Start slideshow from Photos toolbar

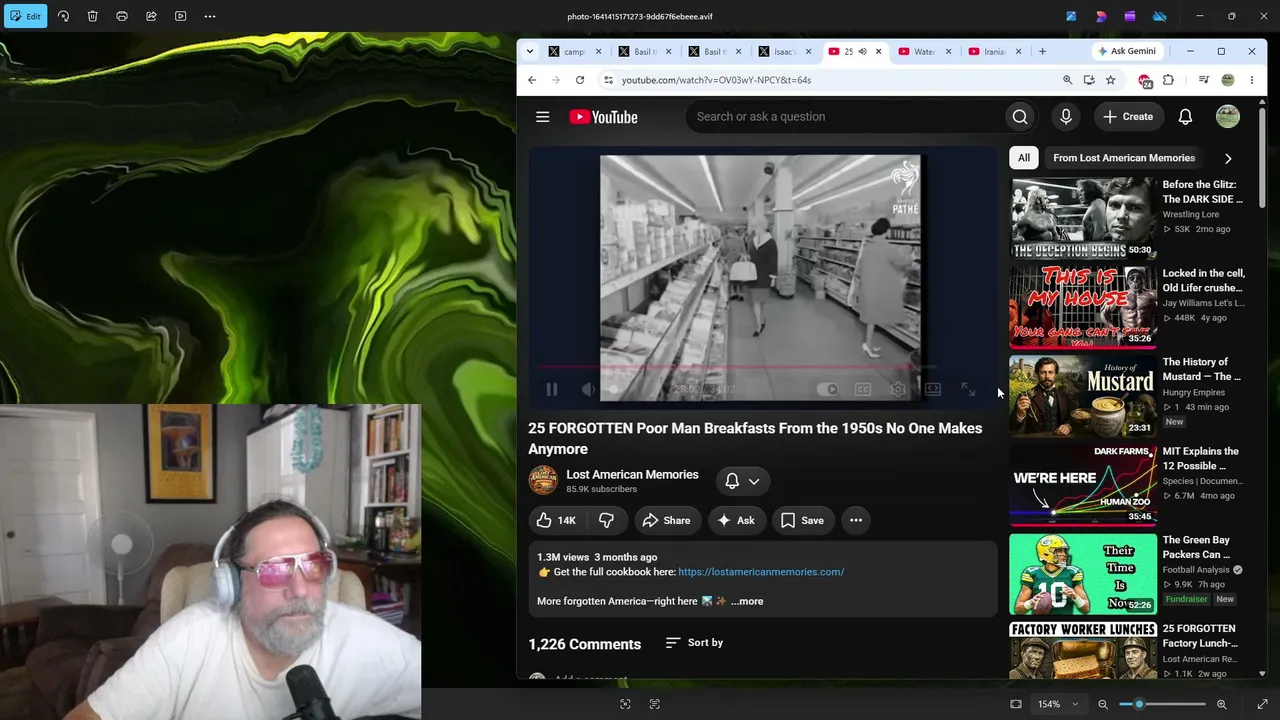tap(180, 16)
